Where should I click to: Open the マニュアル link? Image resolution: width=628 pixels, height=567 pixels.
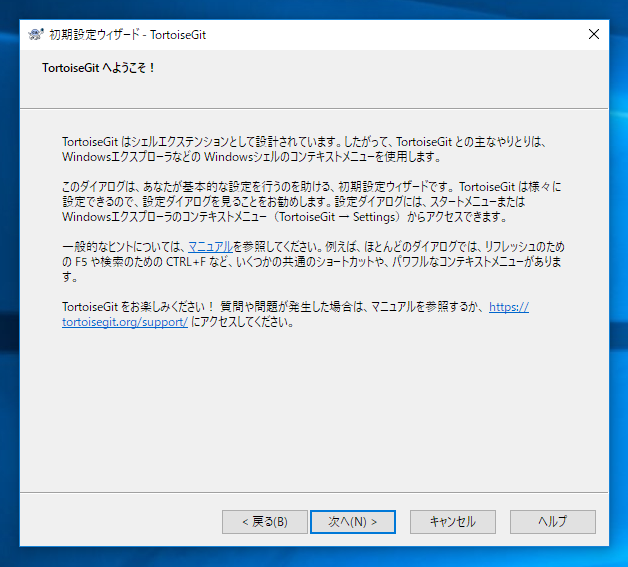click(x=210, y=247)
